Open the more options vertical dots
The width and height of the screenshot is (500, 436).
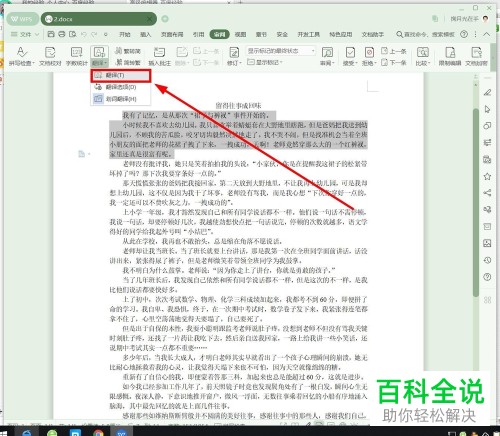coord(476,34)
